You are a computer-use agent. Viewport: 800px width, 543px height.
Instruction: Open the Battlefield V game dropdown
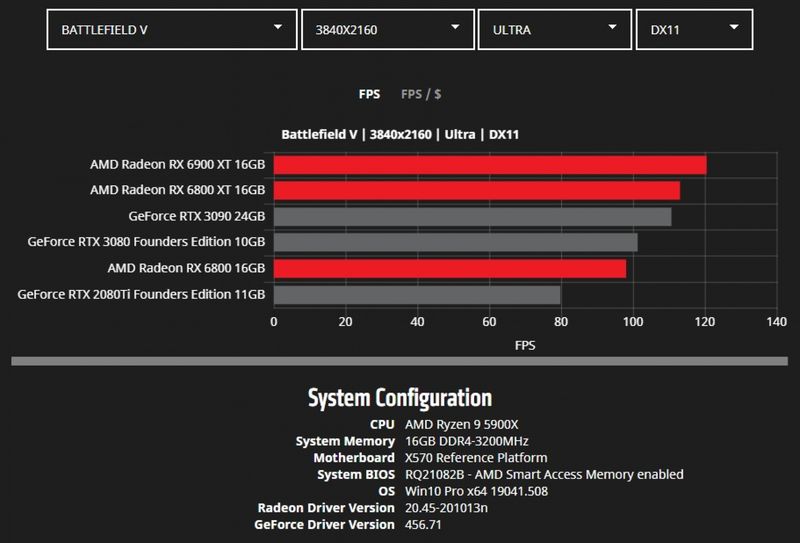point(171,30)
